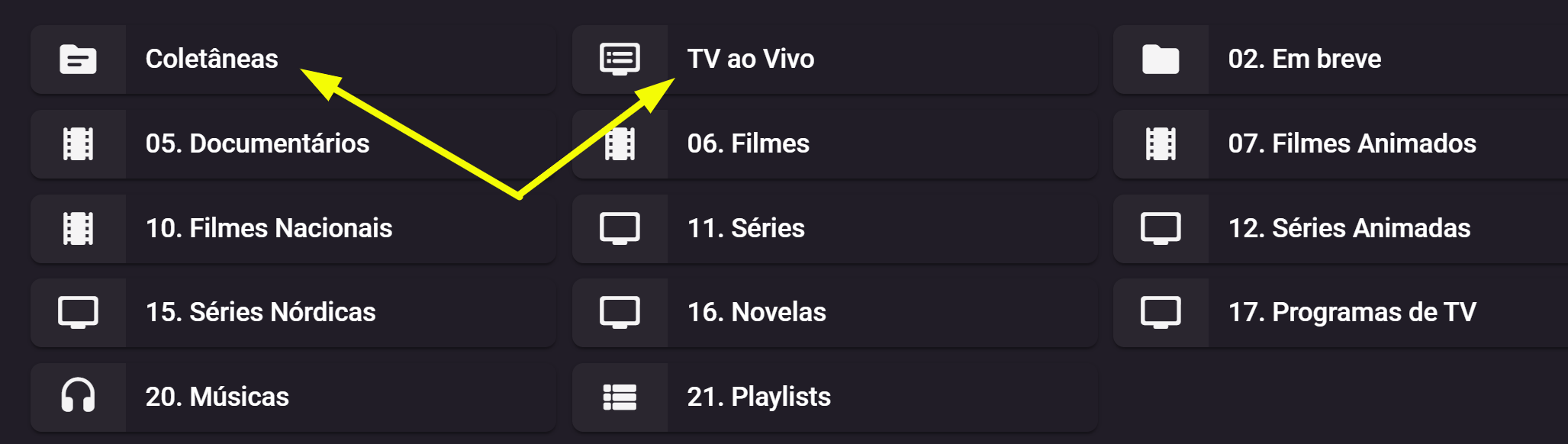The width and height of the screenshot is (1568, 444).
Task: Click the Em breve folder icon
Action: (x=1161, y=60)
